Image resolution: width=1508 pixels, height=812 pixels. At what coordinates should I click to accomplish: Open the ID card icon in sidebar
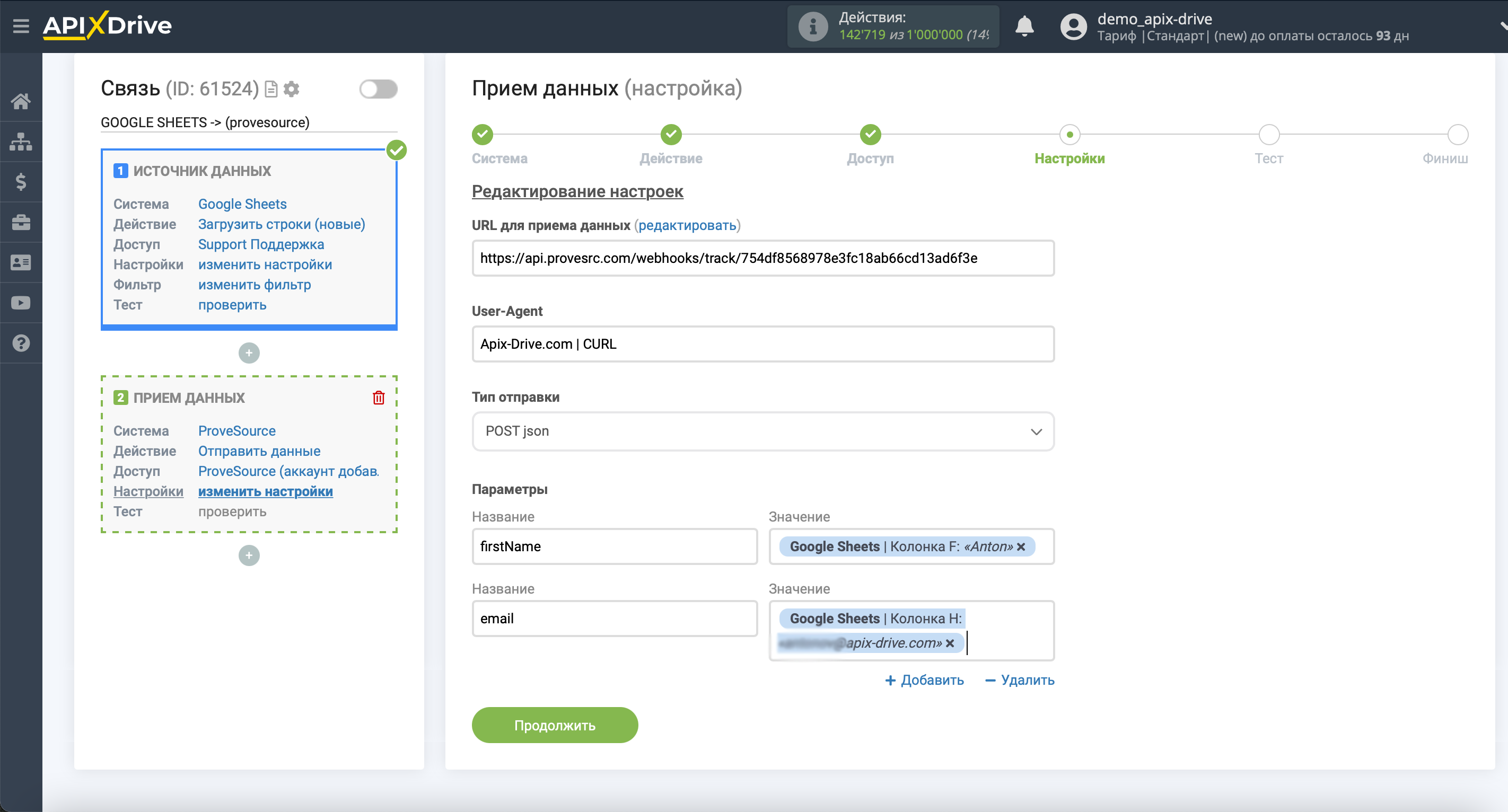21,263
